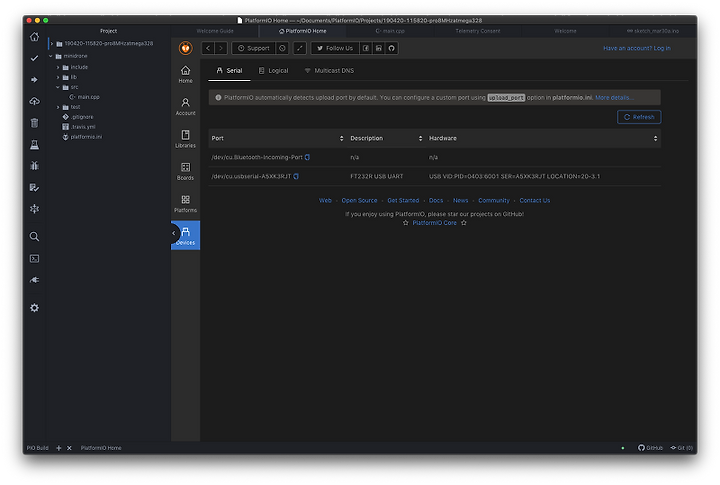
Task: Collapse the src folder
Action: [58, 87]
